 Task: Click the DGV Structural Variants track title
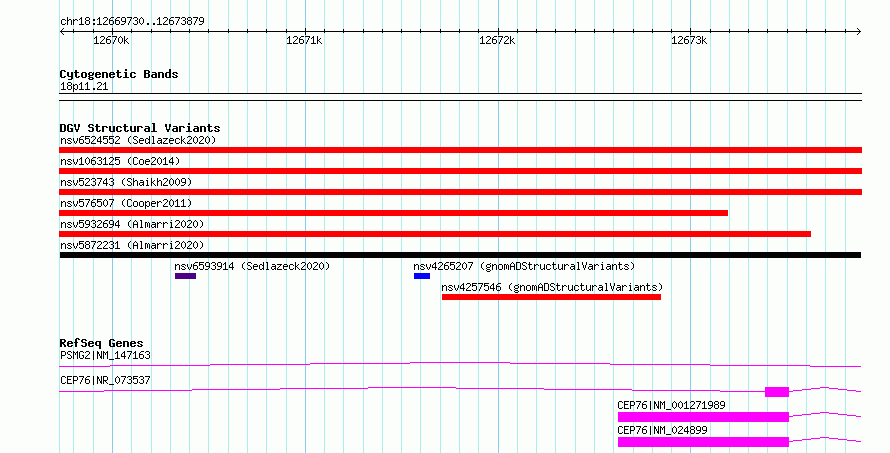click(140, 128)
